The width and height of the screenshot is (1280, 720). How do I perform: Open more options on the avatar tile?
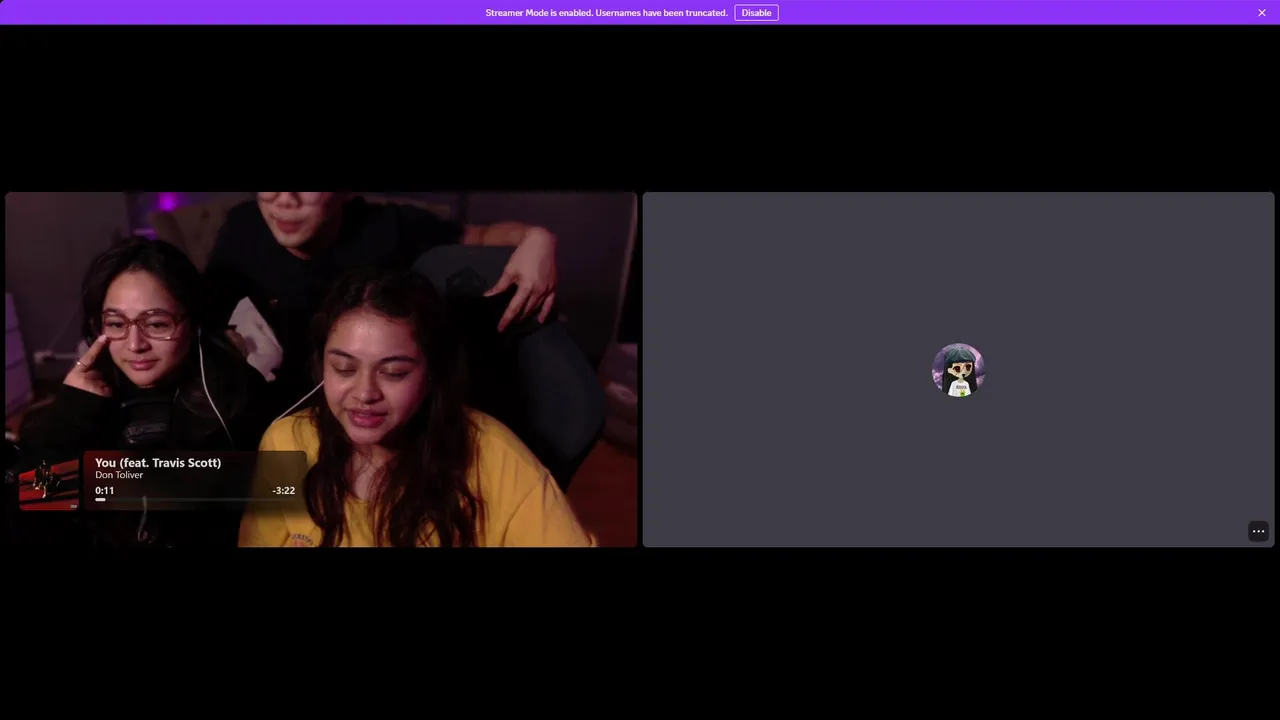coord(1258,531)
